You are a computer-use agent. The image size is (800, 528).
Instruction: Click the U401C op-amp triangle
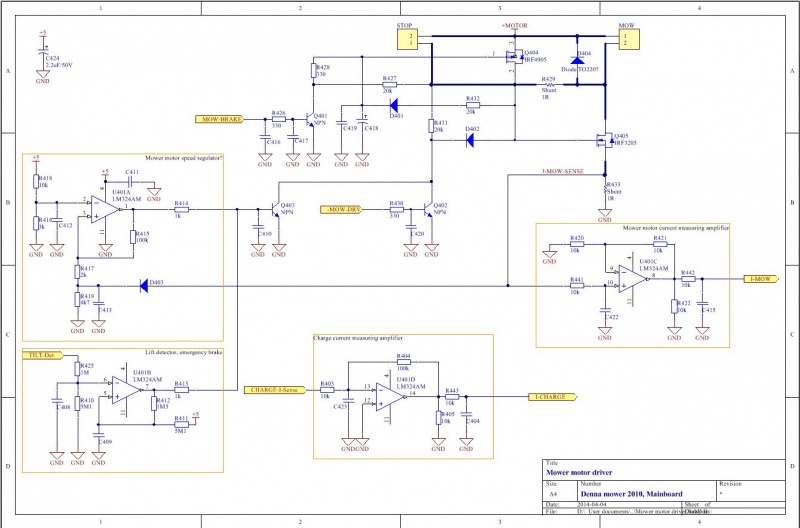point(633,279)
